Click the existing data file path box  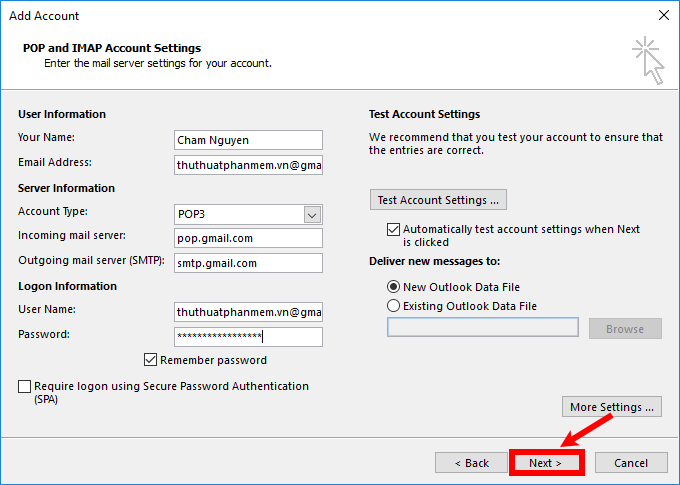483,327
